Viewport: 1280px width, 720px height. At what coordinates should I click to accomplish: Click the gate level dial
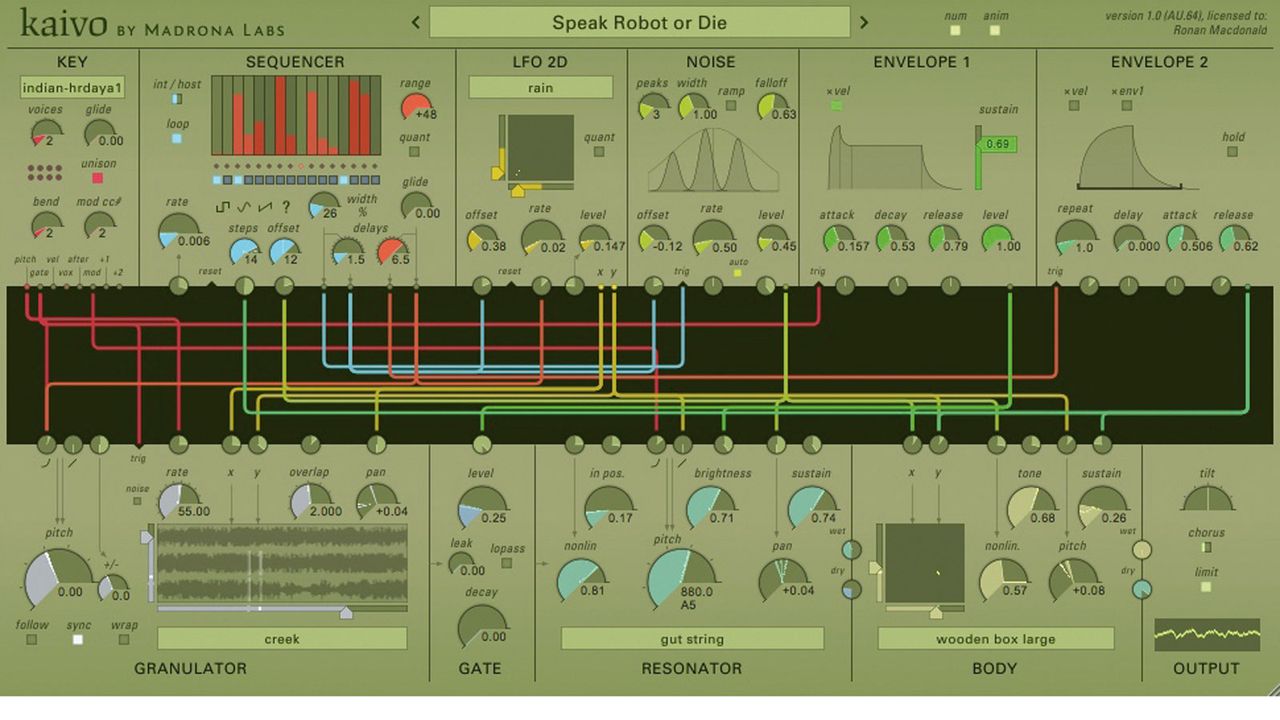pos(482,507)
